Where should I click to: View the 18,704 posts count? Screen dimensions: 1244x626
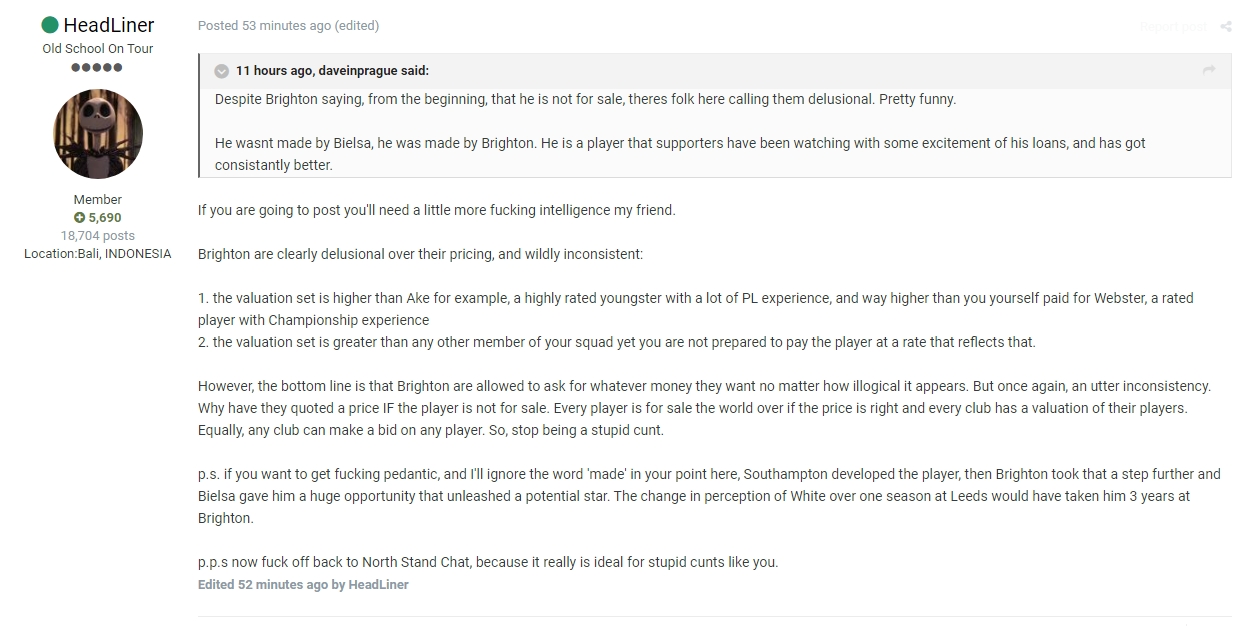98,236
